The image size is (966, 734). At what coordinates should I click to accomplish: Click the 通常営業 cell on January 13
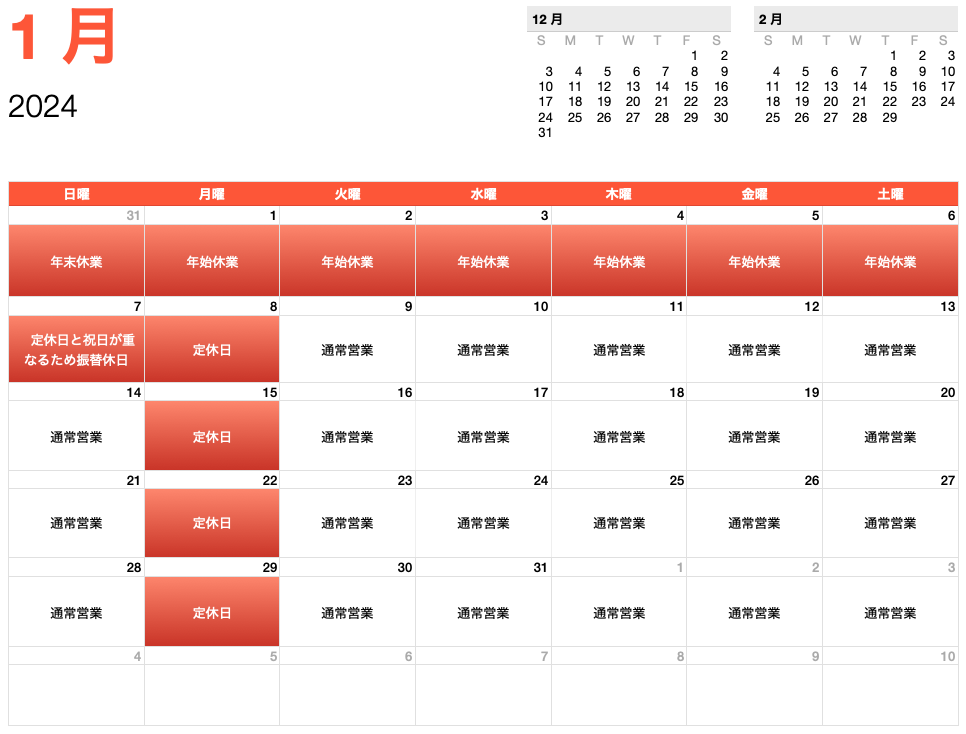[890, 350]
